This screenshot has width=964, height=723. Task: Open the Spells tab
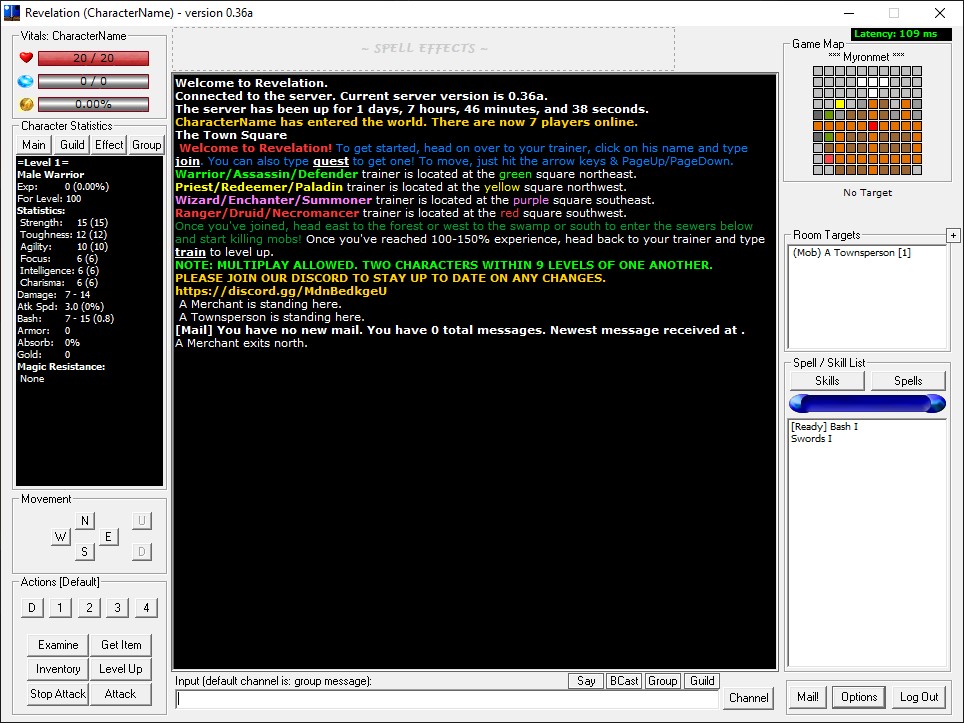click(908, 380)
